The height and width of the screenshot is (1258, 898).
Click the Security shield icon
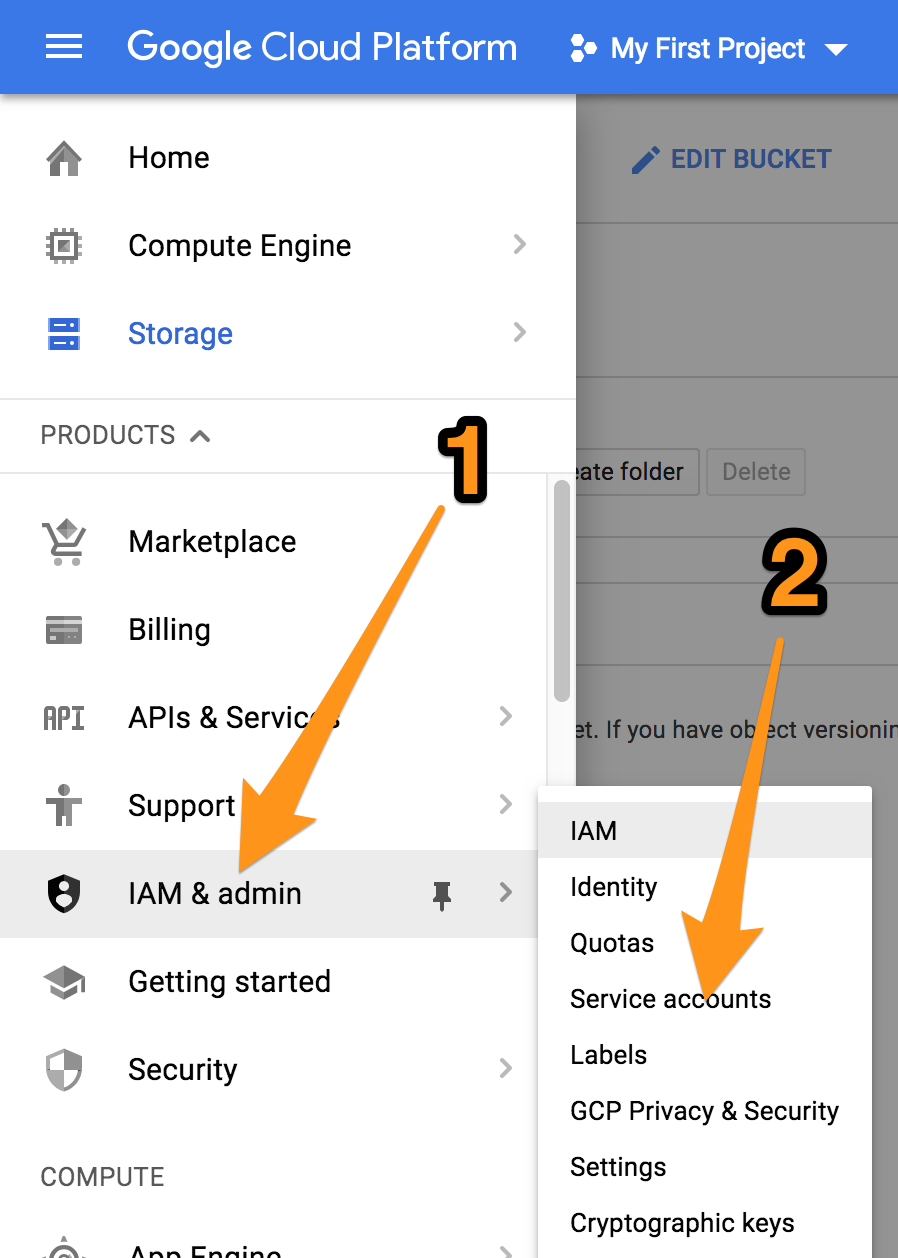click(x=64, y=1070)
